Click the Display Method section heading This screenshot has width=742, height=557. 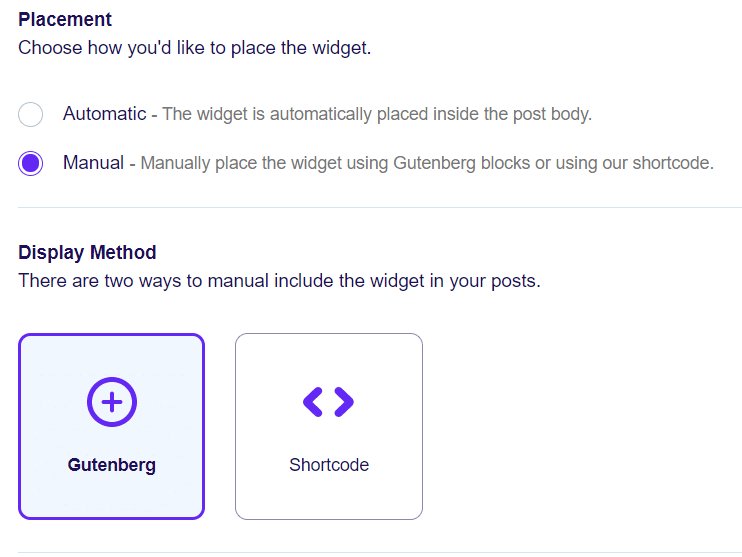(x=87, y=253)
